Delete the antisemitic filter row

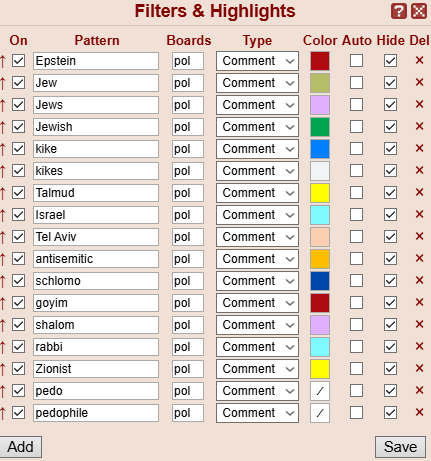point(419,258)
